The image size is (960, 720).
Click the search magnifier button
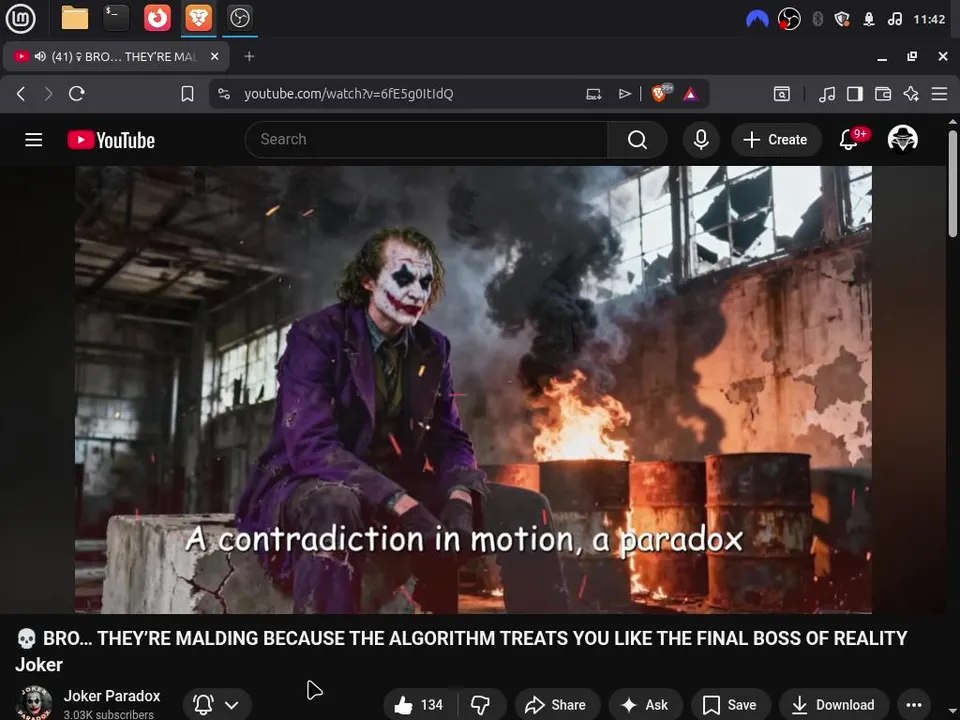(x=637, y=140)
